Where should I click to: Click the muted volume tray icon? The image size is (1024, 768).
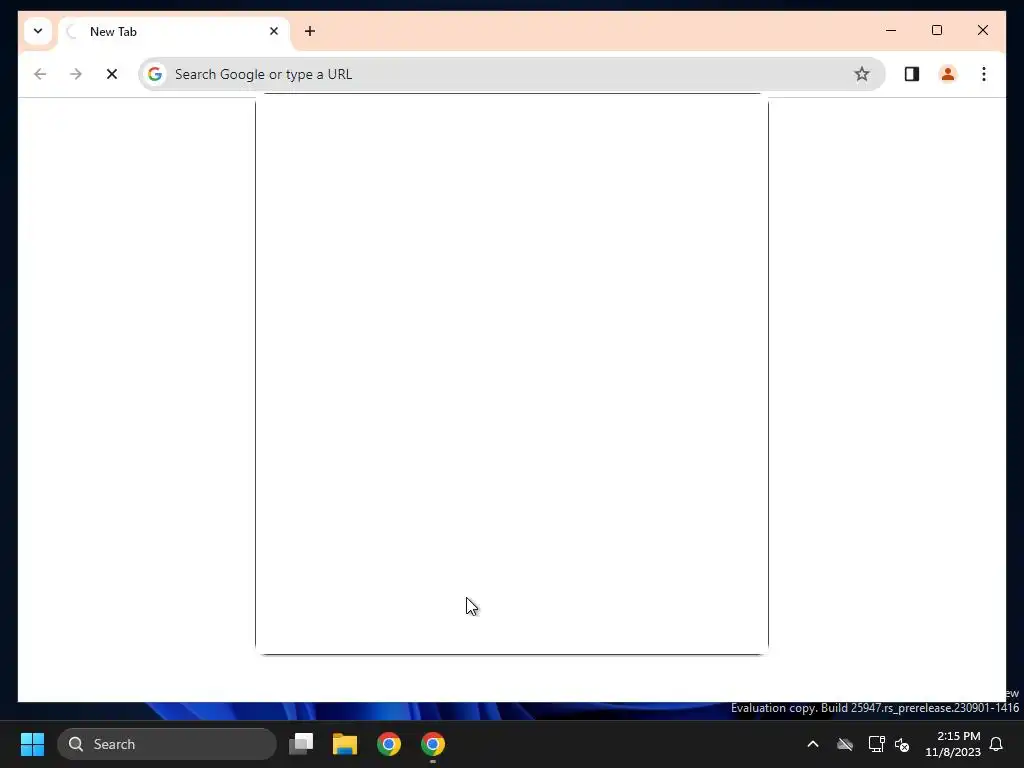902,744
